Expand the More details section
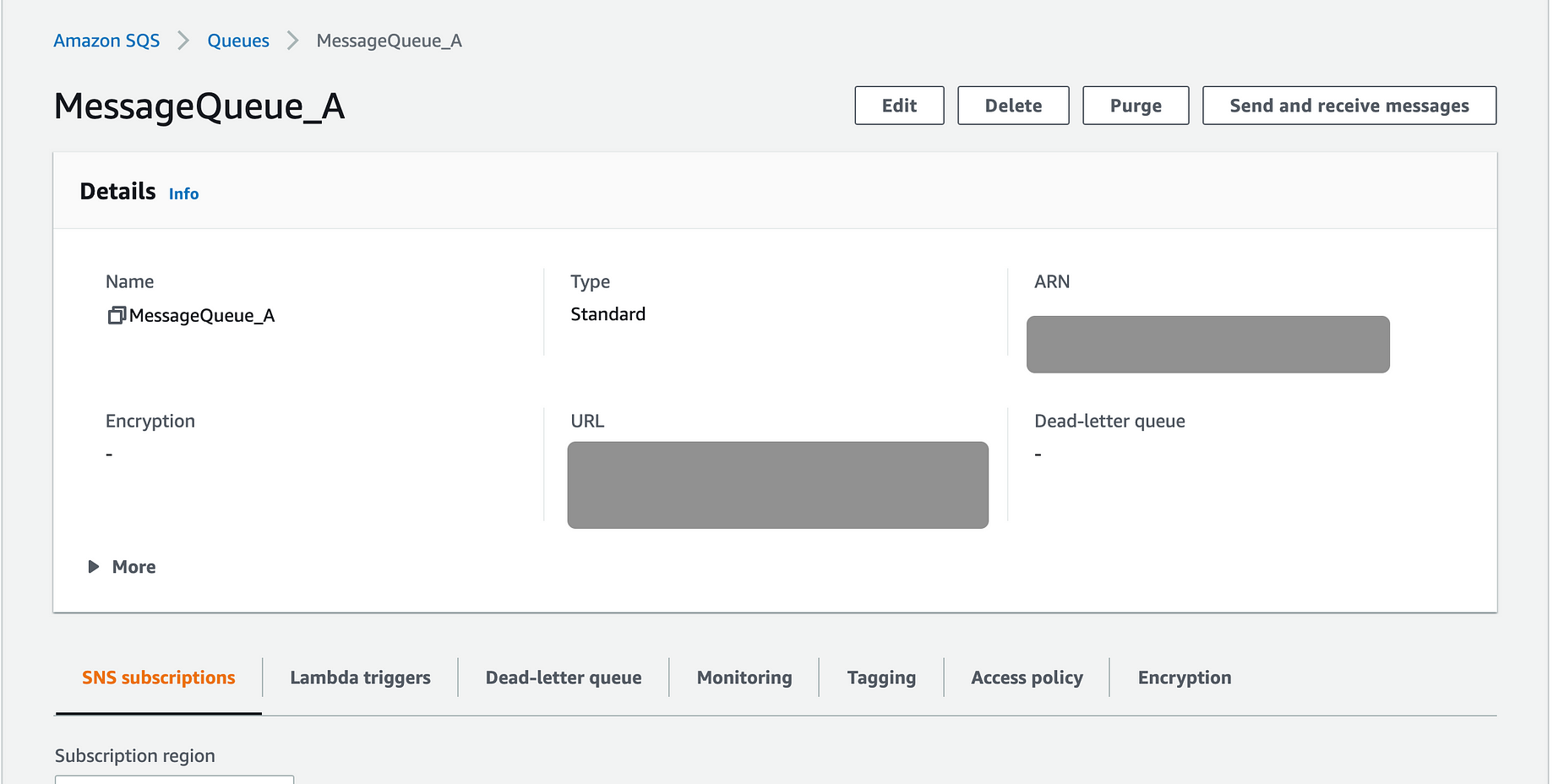Screen dimensions: 1553x784 coord(122,567)
